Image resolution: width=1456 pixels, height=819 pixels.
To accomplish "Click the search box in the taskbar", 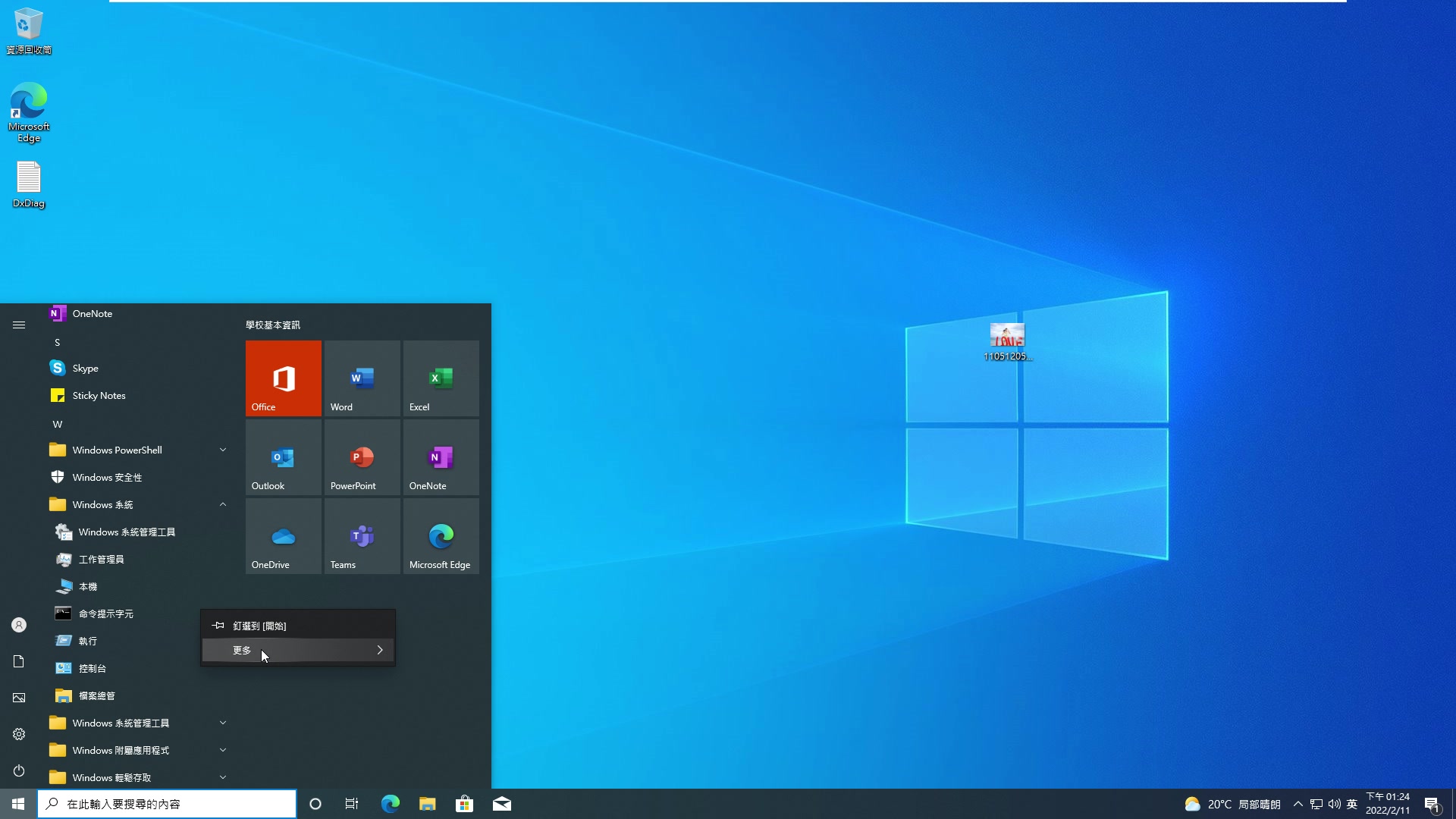I will [x=167, y=804].
